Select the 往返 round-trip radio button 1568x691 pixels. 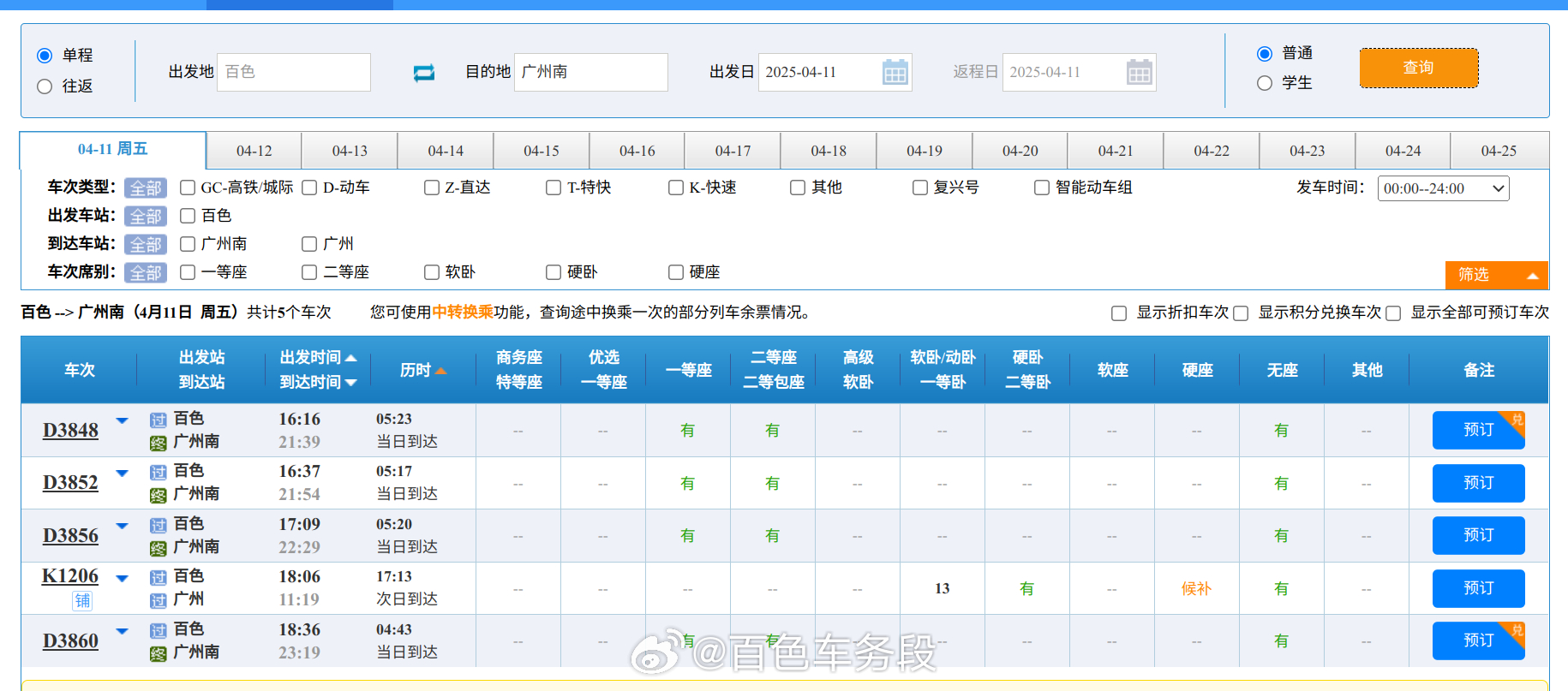coord(45,86)
